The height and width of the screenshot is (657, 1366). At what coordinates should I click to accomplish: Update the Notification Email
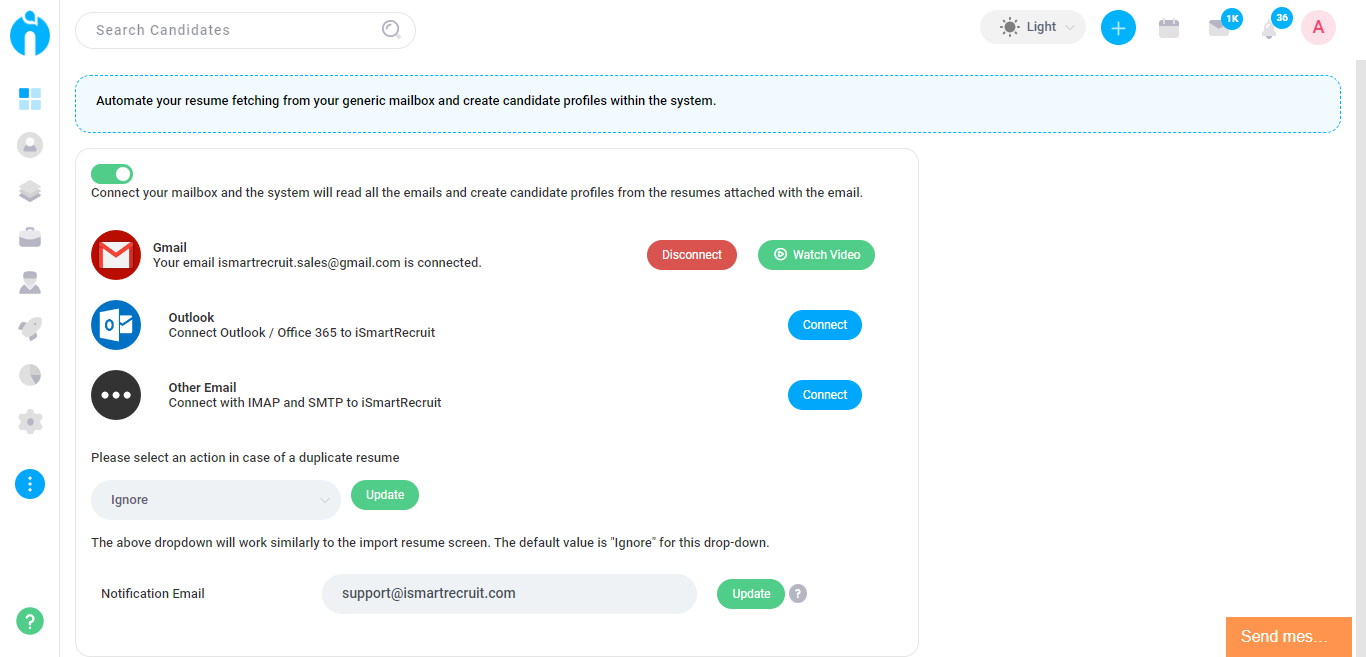[751, 594]
